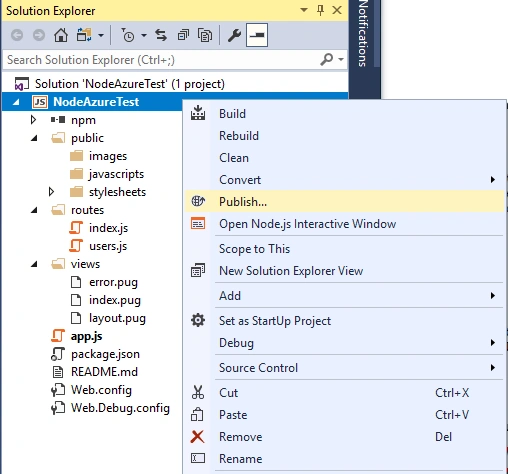Screen dimensions: 508x474
Task: Click the Back navigation arrow in toolbar
Action: [17, 35]
